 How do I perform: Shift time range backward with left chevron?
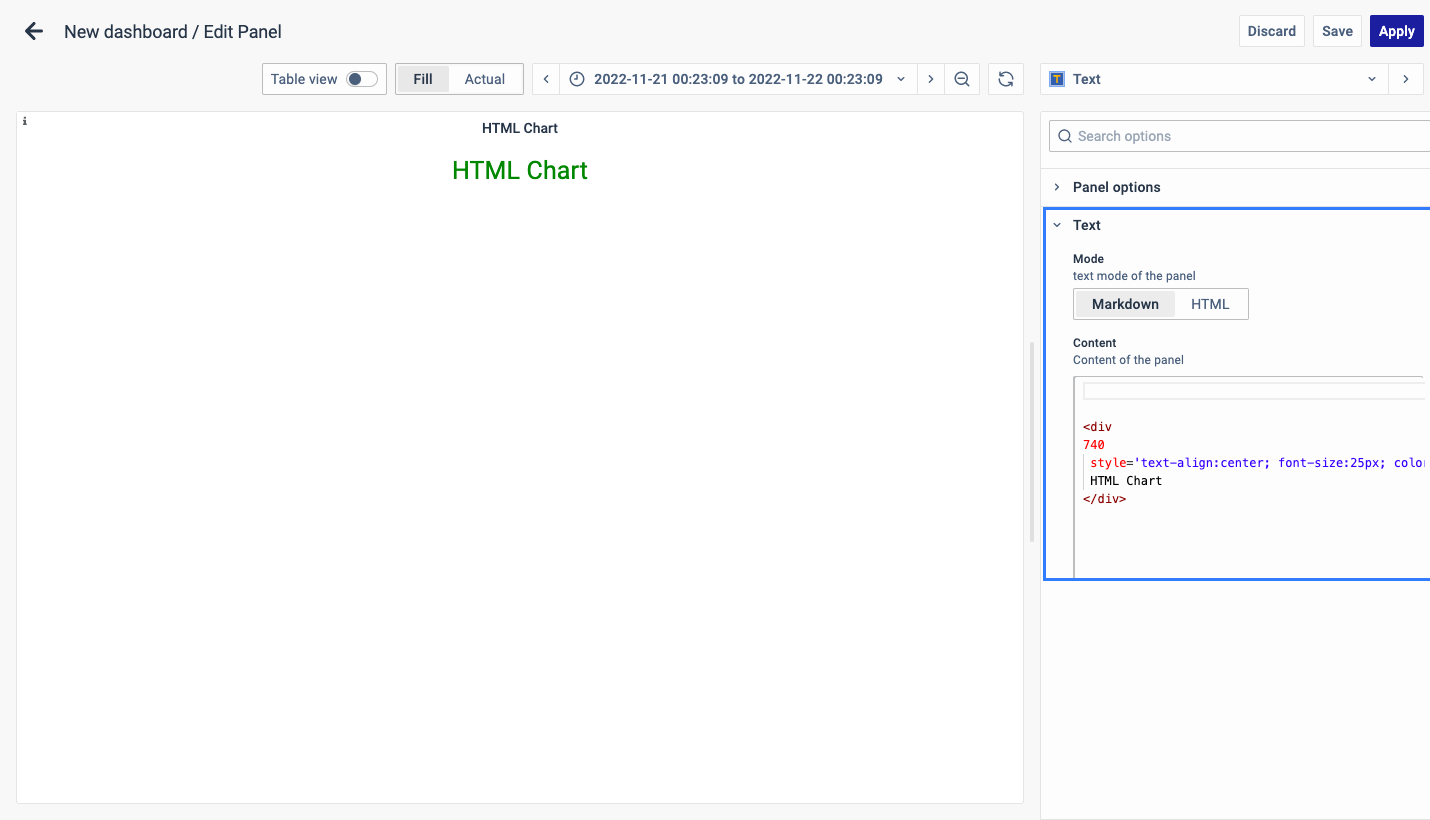[546, 79]
